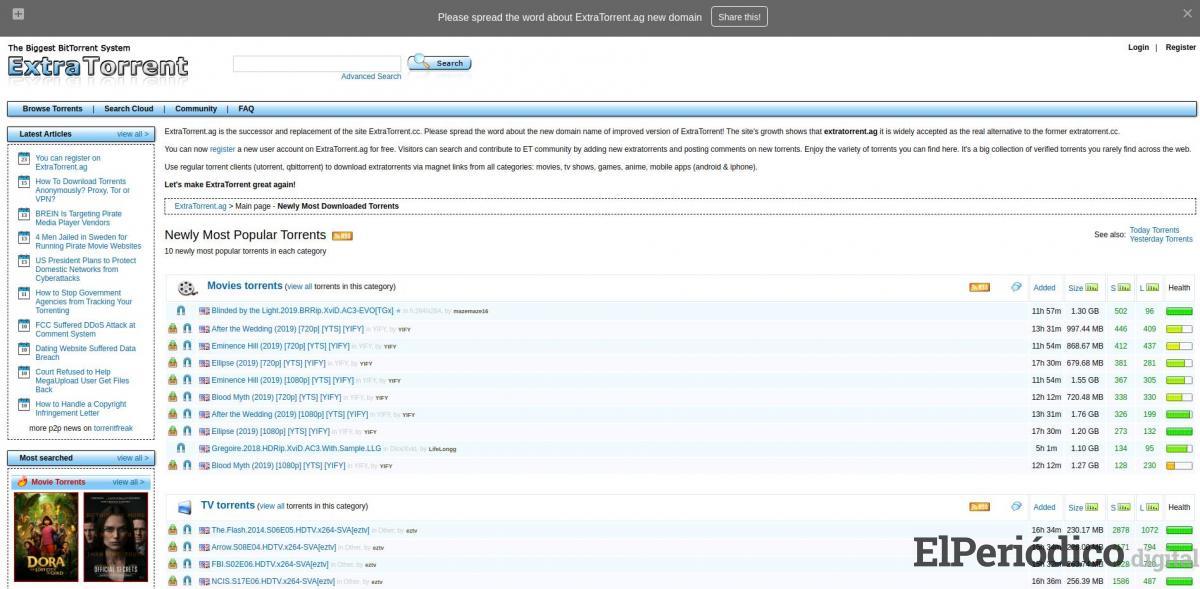Click the blue tag icon in Movies header

point(1016,287)
